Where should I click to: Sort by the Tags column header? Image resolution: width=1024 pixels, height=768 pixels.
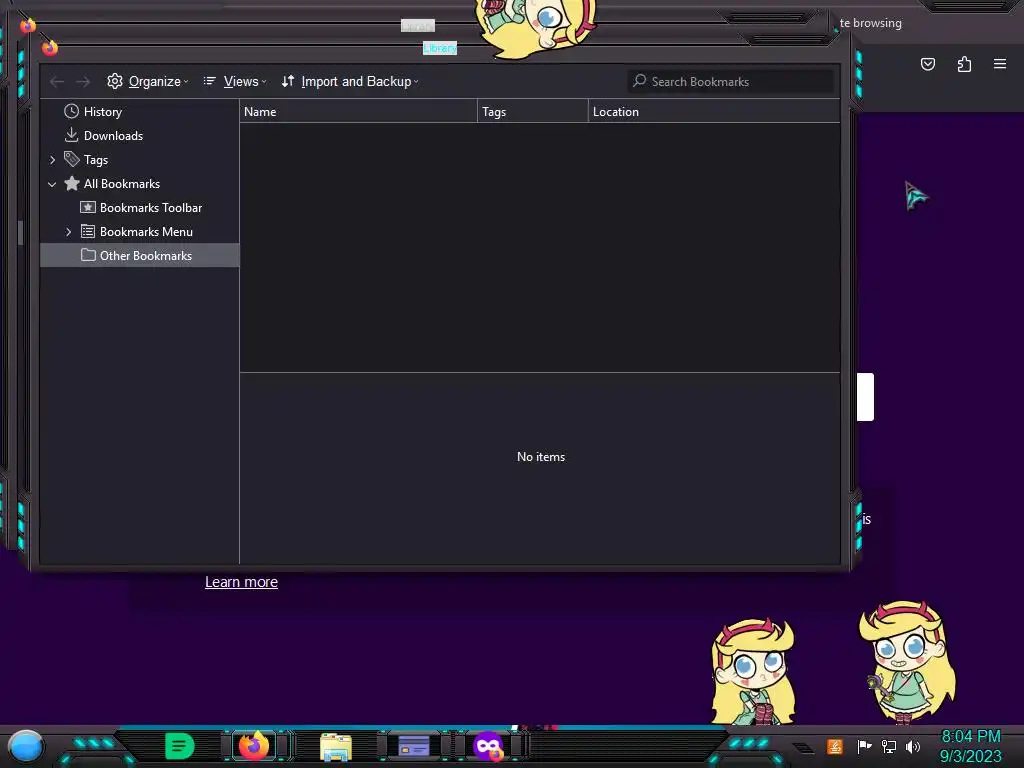click(533, 112)
